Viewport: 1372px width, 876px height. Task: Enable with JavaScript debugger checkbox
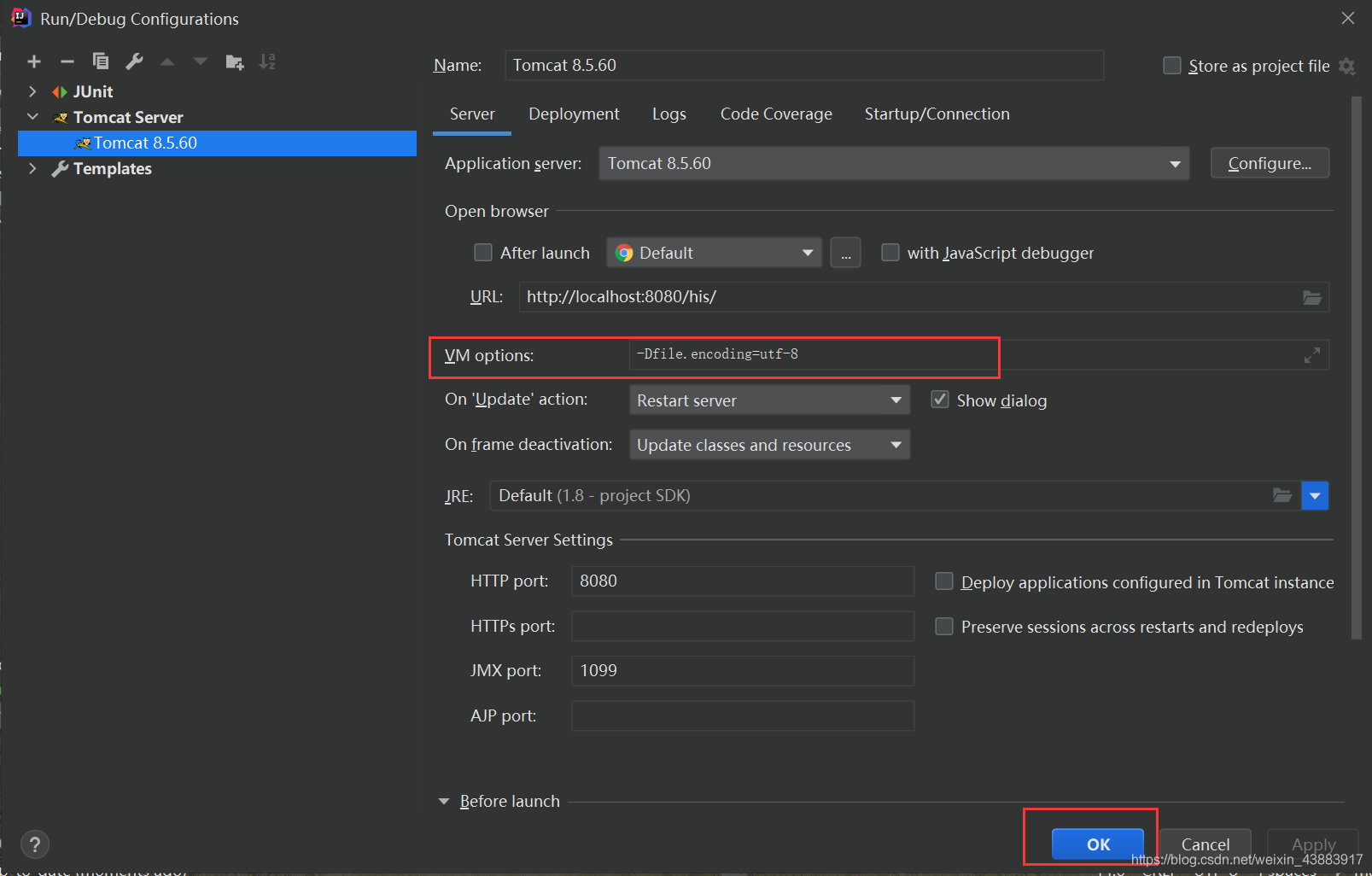[x=890, y=253]
